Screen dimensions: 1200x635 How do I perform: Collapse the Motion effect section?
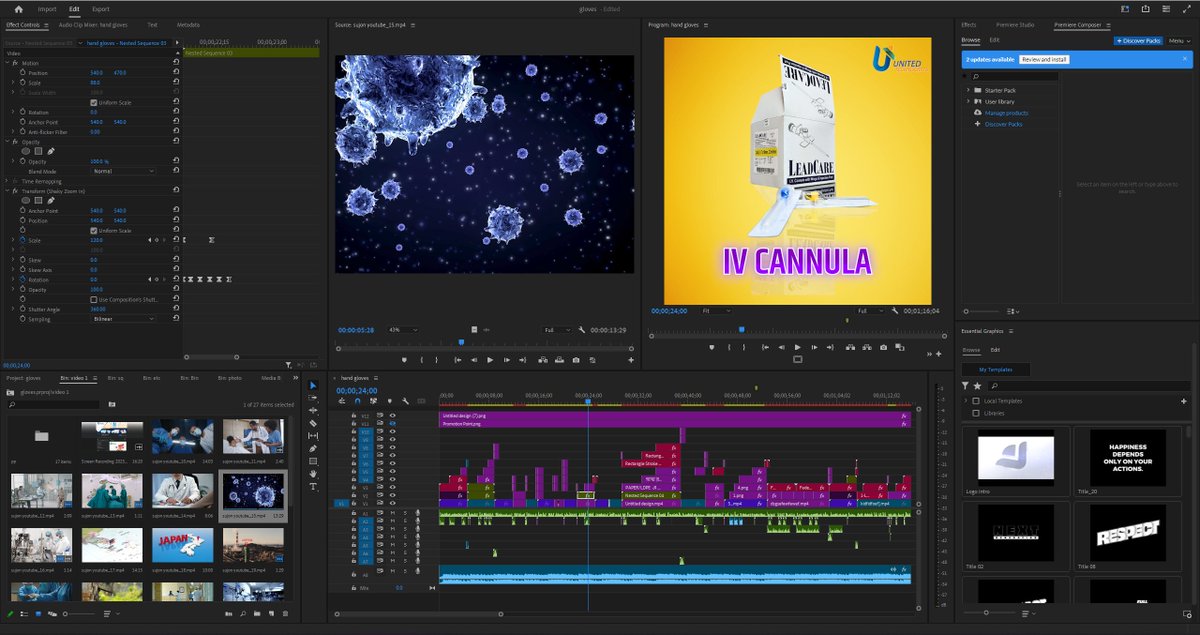click(8, 63)
